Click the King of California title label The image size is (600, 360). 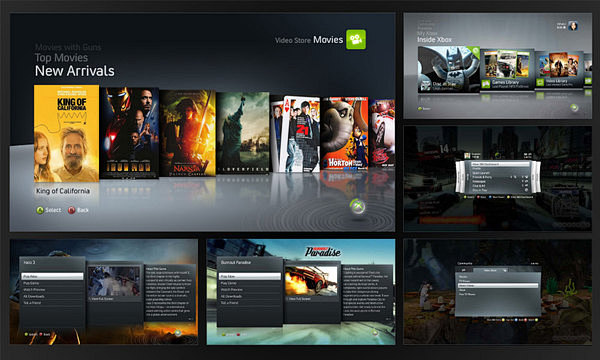[x=63, y=191]
